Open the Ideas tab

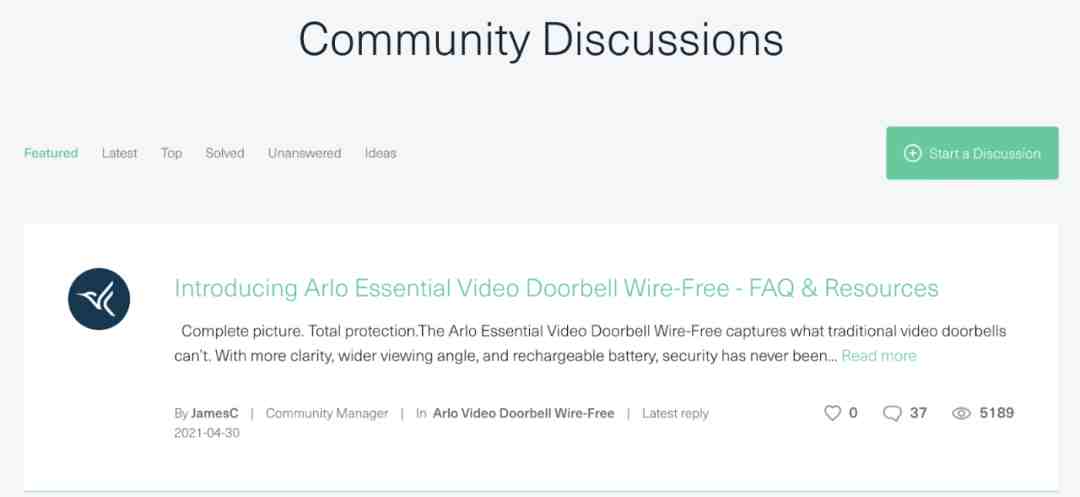tap(380, 153)
